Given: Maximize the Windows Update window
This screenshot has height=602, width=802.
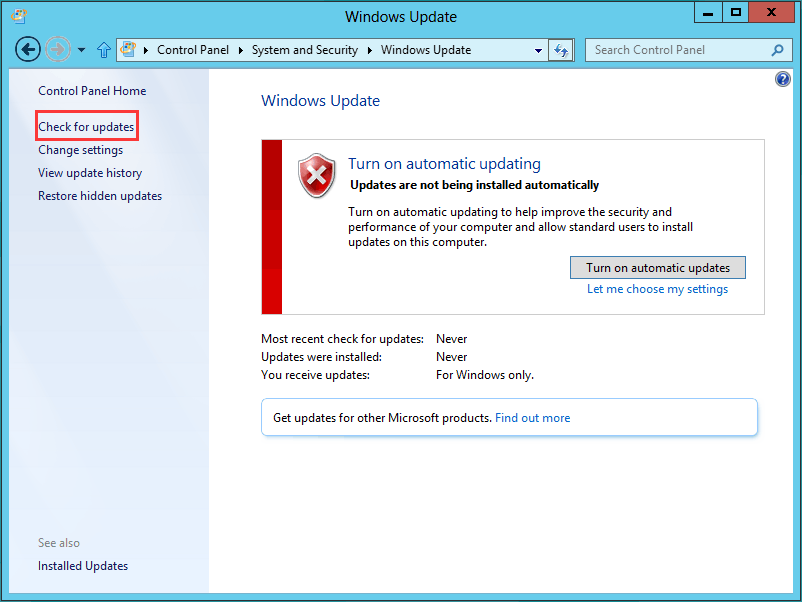Looking at the screenshot, I should (x=736, y=12).
